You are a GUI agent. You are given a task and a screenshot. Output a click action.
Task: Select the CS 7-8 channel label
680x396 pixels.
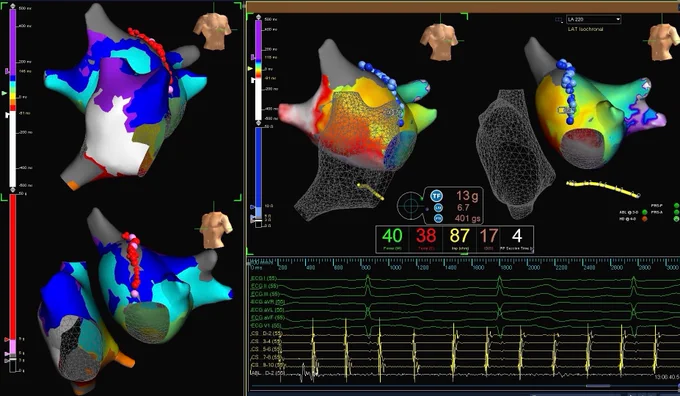tap(267, 357)
